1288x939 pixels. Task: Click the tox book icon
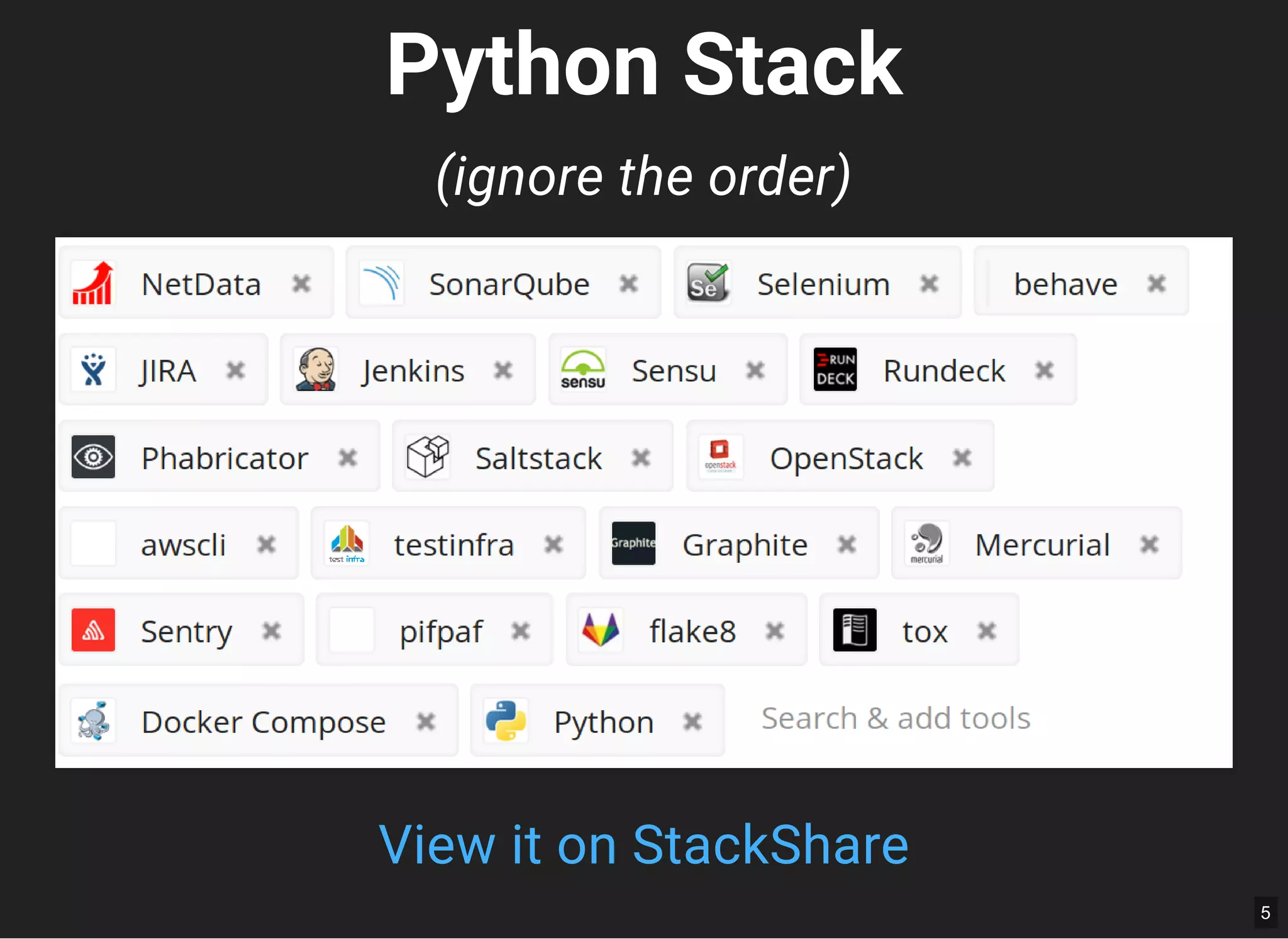click(855, 630)
